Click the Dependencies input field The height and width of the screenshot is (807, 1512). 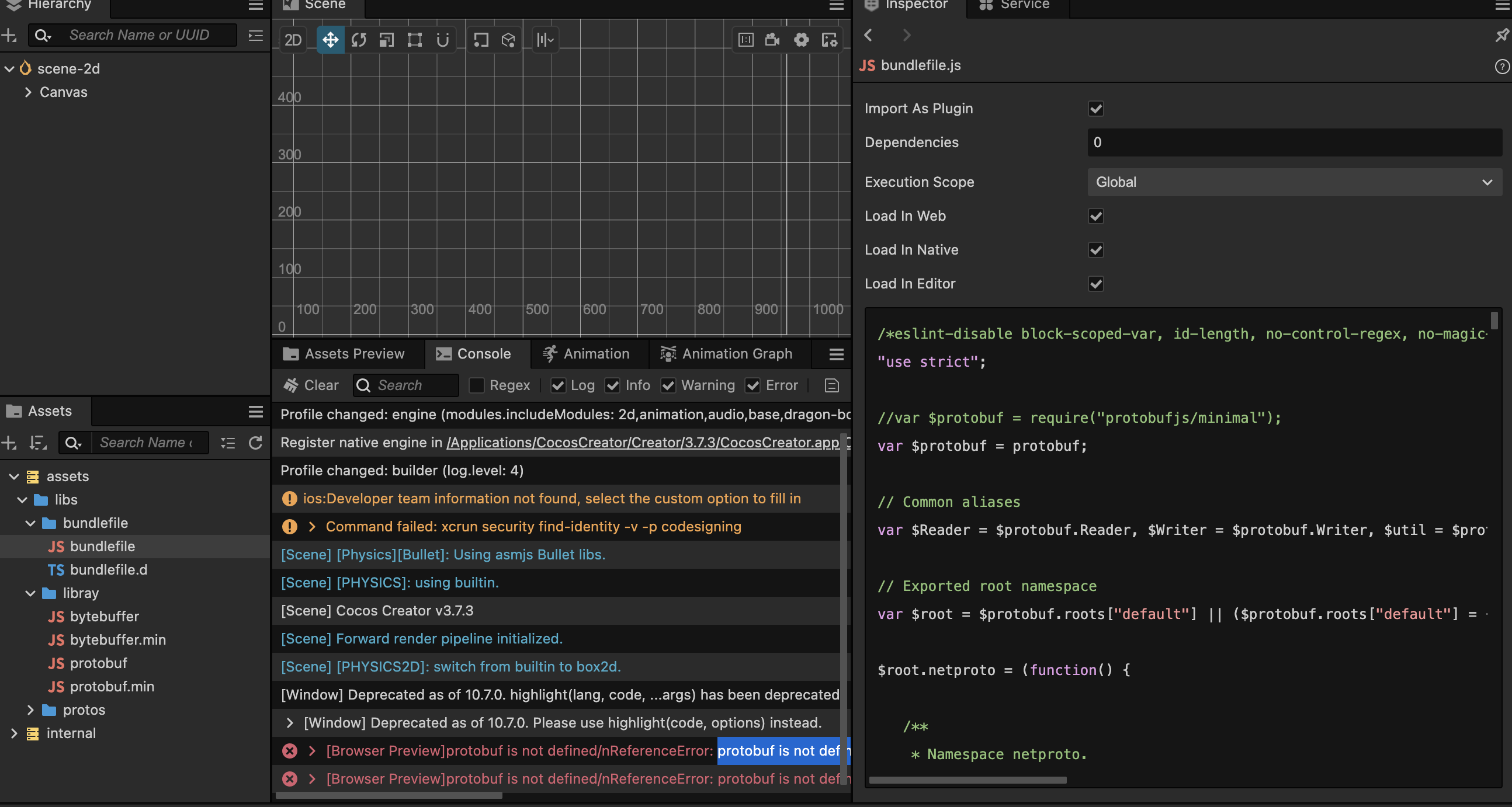click(x=1293, y=142)
